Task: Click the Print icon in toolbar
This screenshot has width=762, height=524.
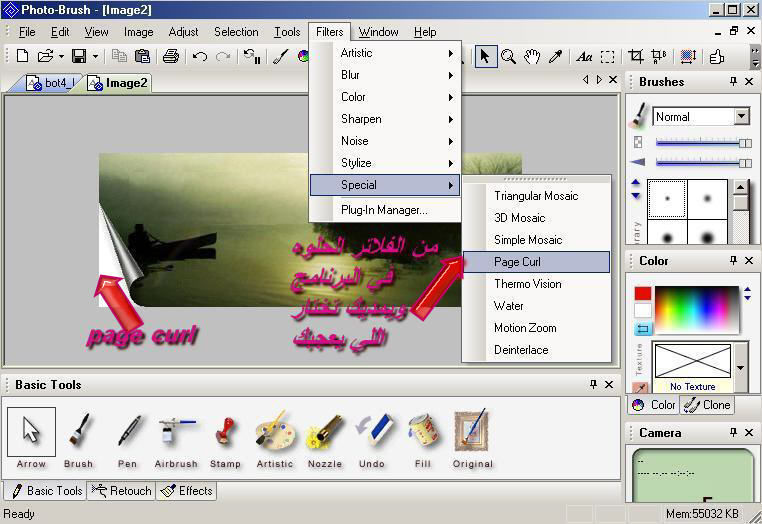Action: 171,57
